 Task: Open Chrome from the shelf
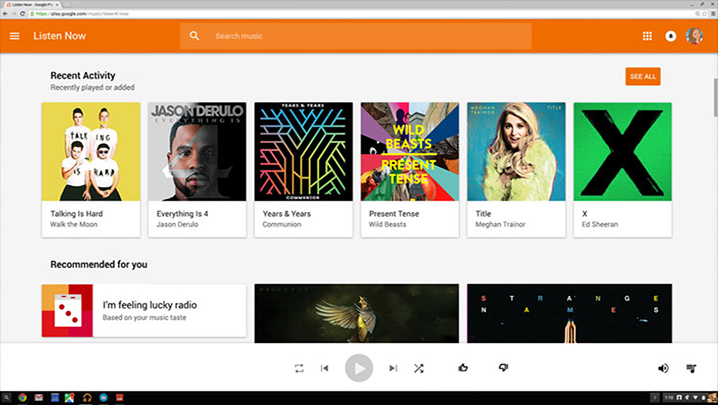22,398
